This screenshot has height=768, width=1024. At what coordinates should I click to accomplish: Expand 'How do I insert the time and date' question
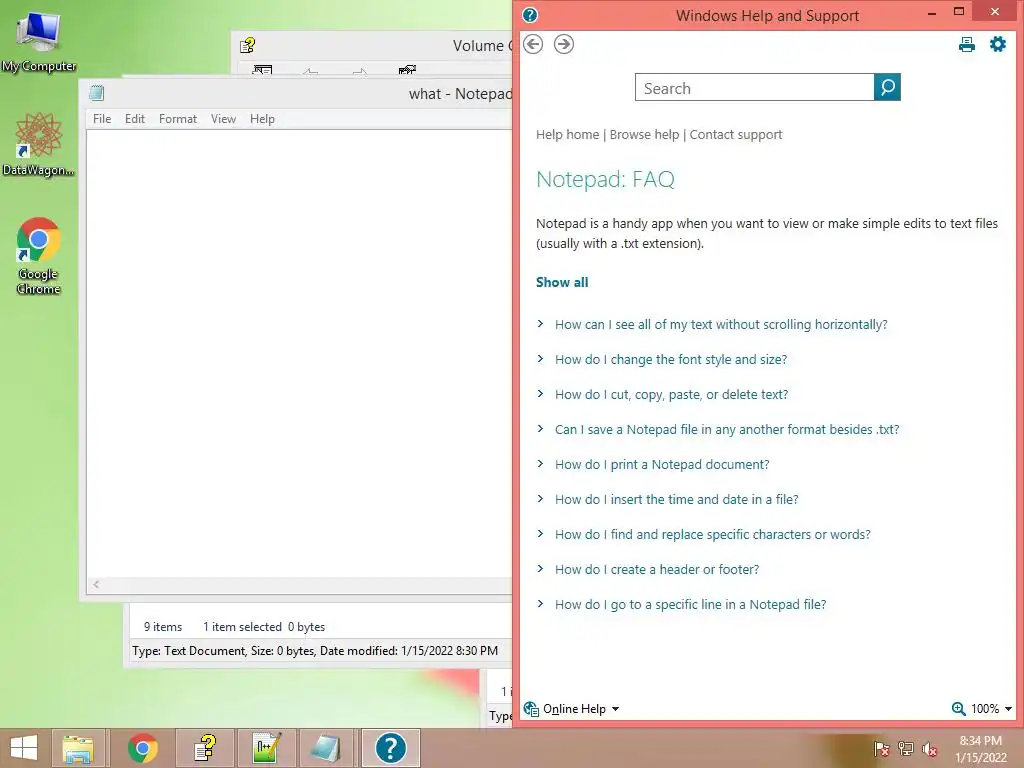[x=677, y=500]
